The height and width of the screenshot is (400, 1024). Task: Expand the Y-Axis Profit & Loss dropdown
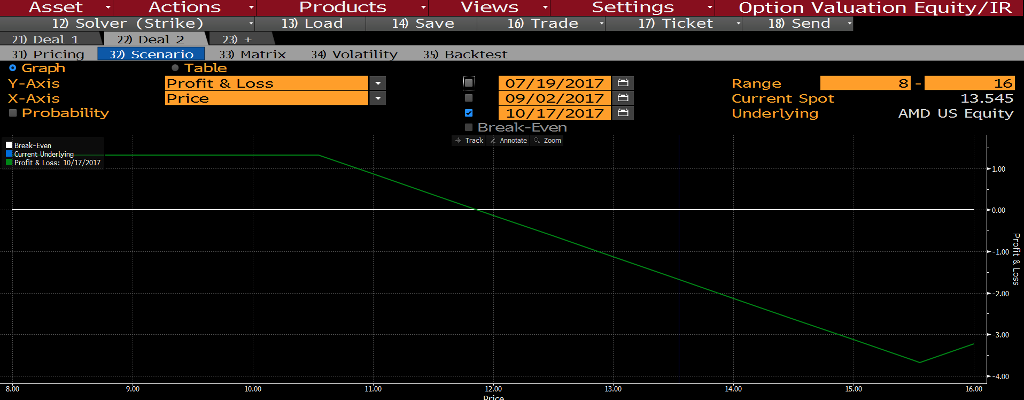pos(377,84)
